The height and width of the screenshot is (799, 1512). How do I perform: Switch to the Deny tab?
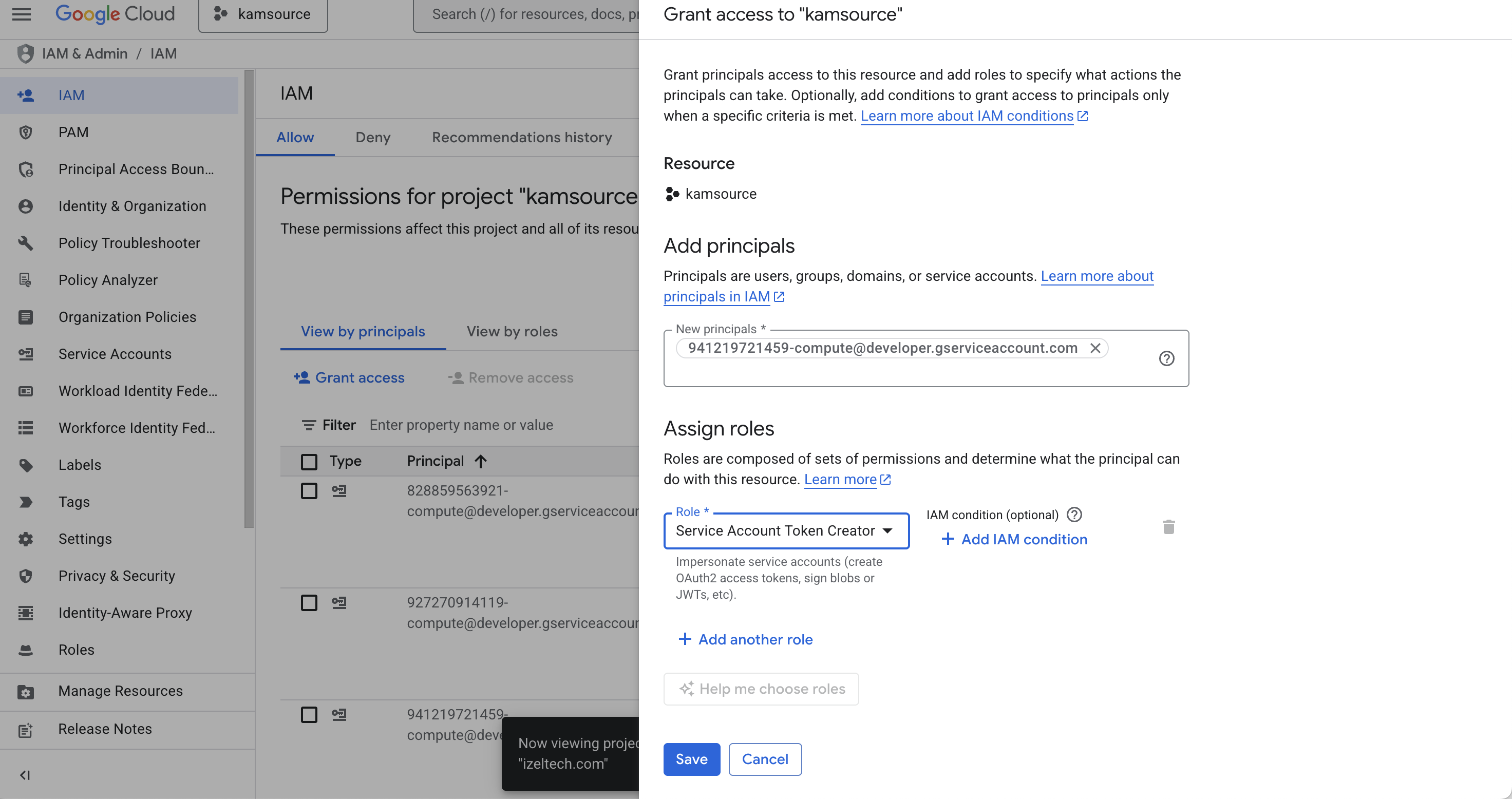tap(373, 137)
